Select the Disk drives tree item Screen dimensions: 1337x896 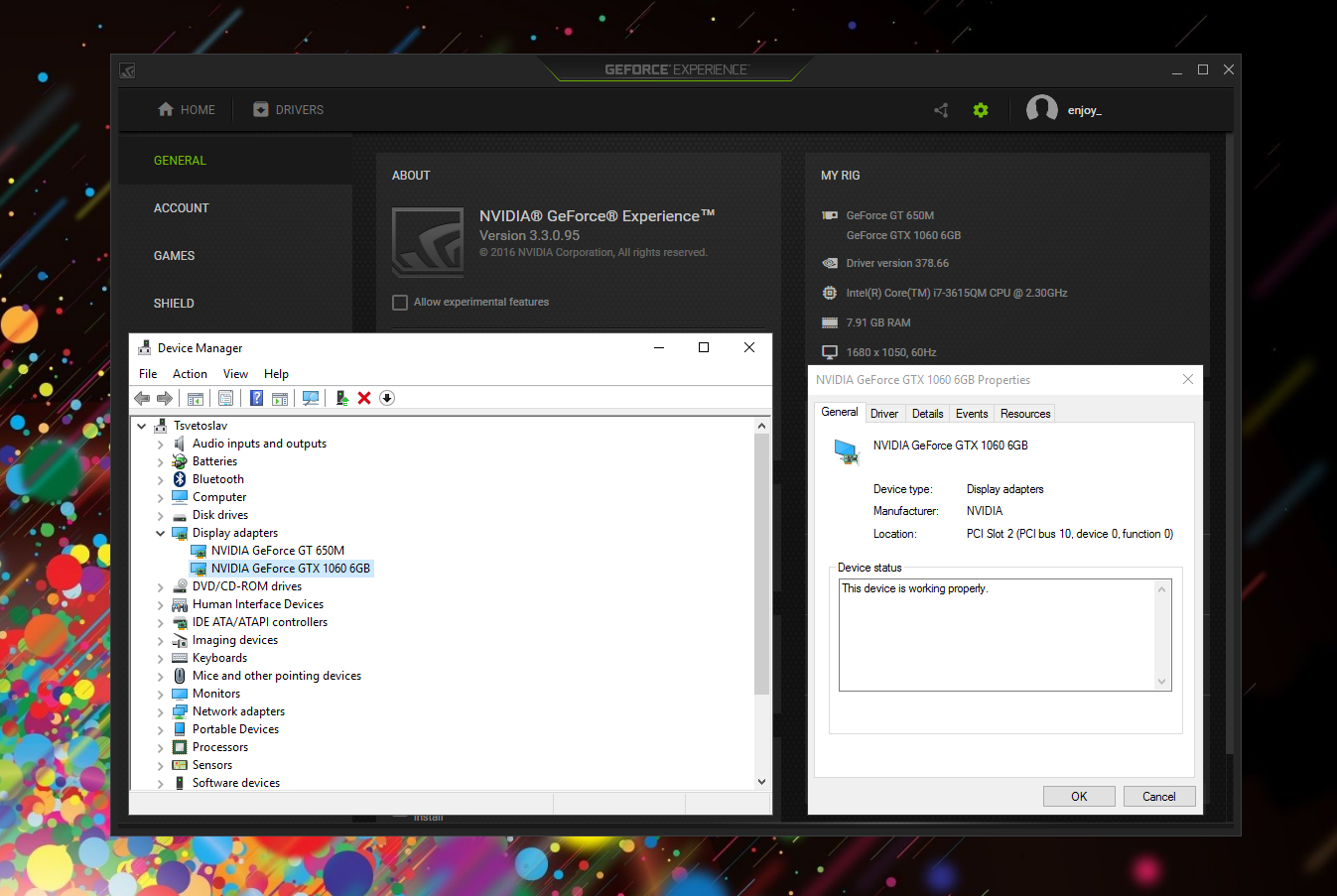pyautogui.click(x=220, y=515)
